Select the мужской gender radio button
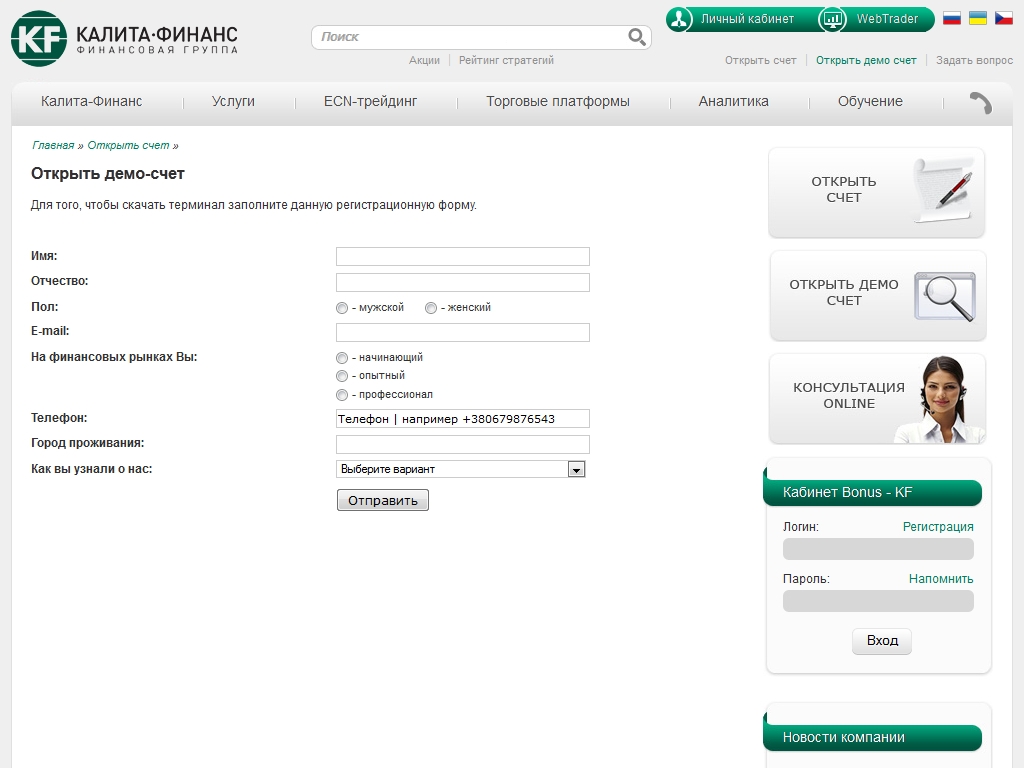 click(342, 308)
